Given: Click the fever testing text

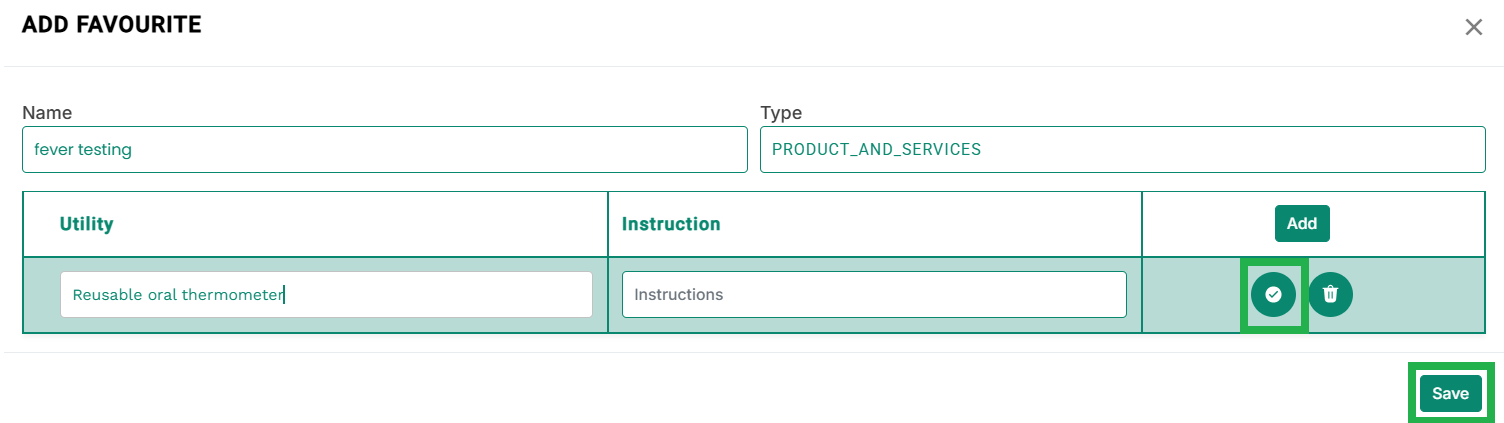Looking at the screenshot, I should pyautogui.click(x=83, y=150).
